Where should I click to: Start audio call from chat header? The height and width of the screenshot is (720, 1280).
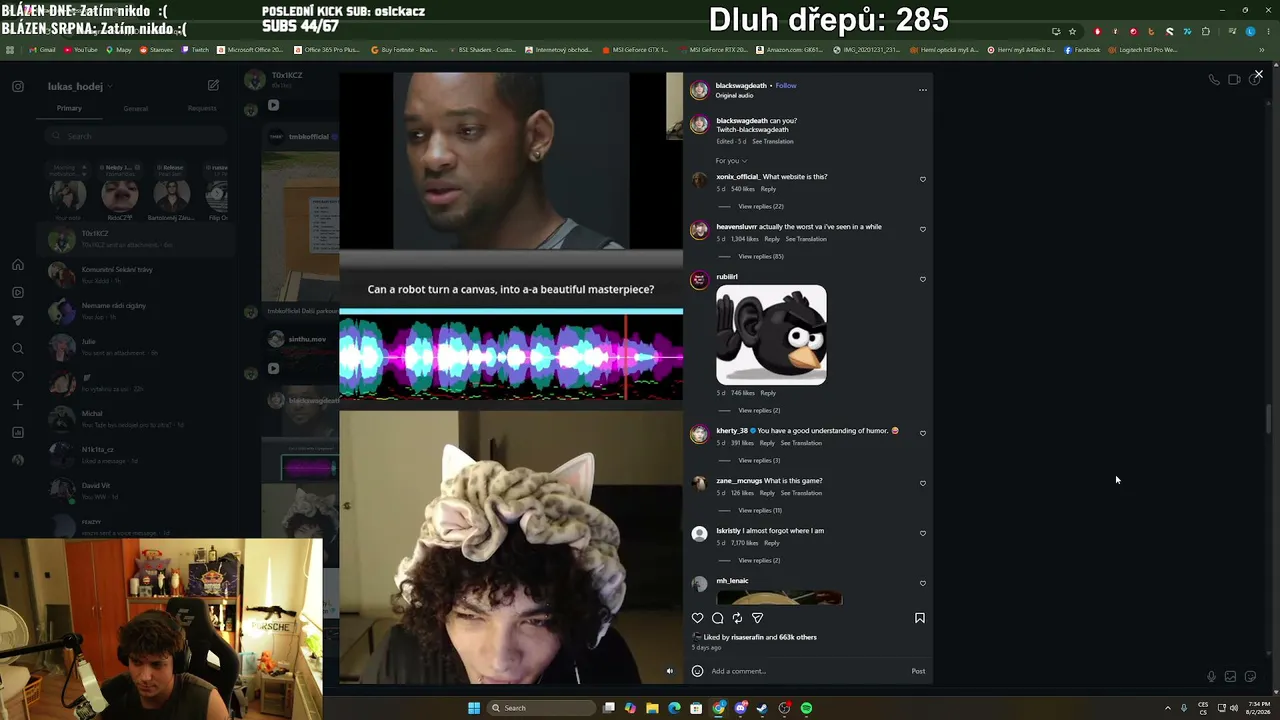(x=1214, y=80)
